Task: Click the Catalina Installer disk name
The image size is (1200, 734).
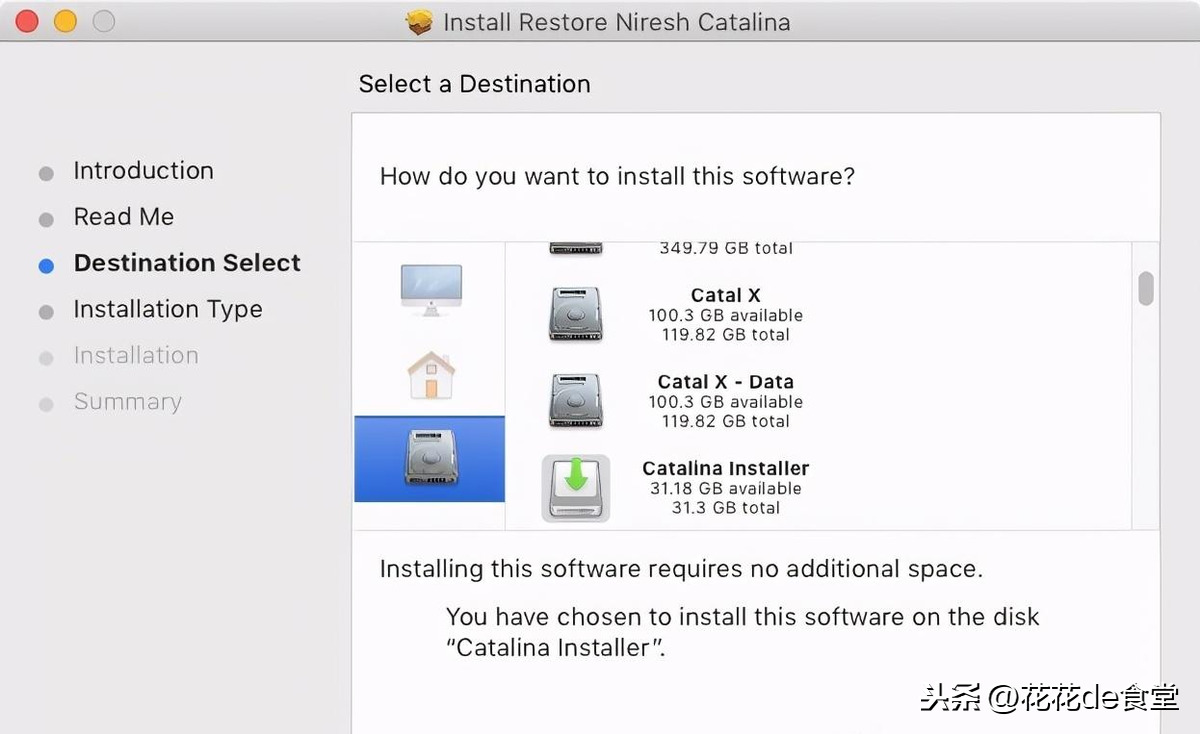Action: coord(725,468)
